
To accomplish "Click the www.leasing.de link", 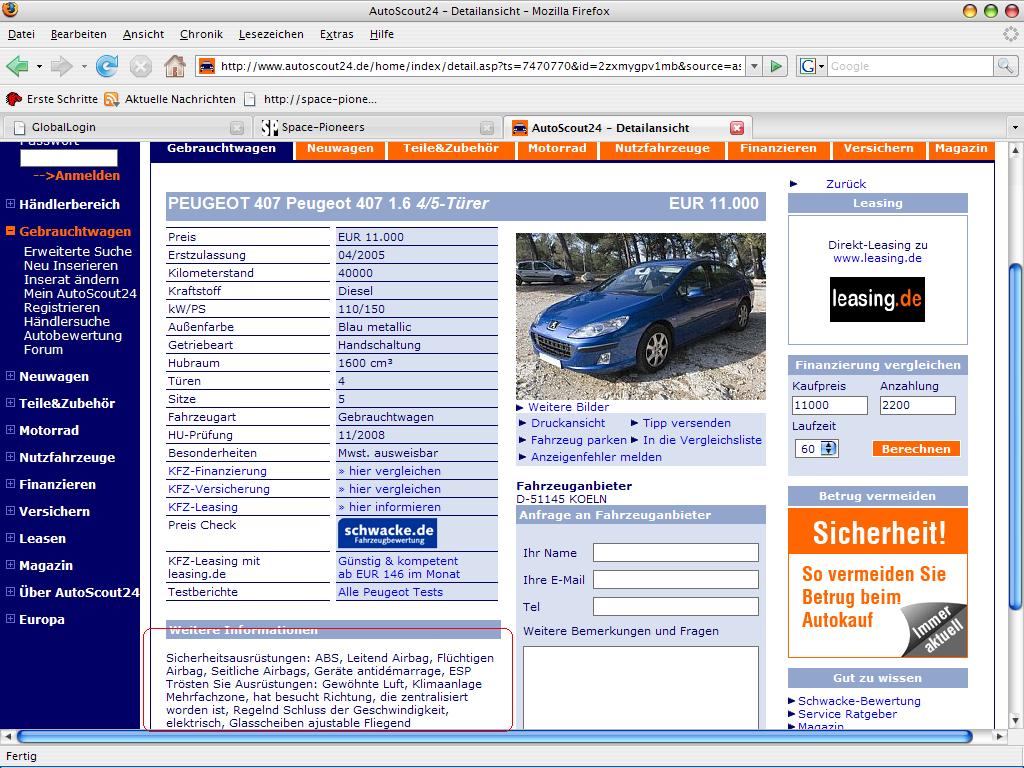I will tap(877, 258).
